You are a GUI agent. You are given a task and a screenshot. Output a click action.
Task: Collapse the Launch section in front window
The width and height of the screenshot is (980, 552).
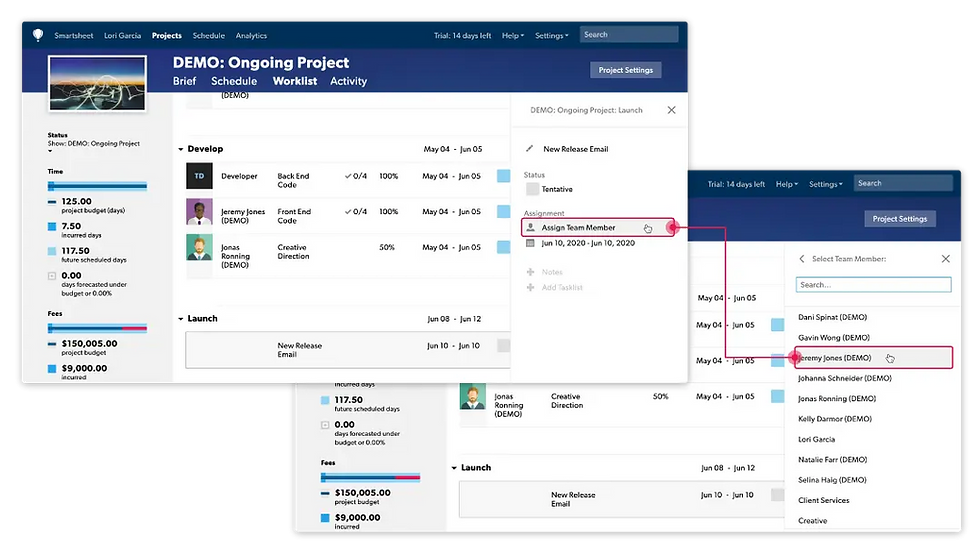pyautogui.click(x=181, y=319)
